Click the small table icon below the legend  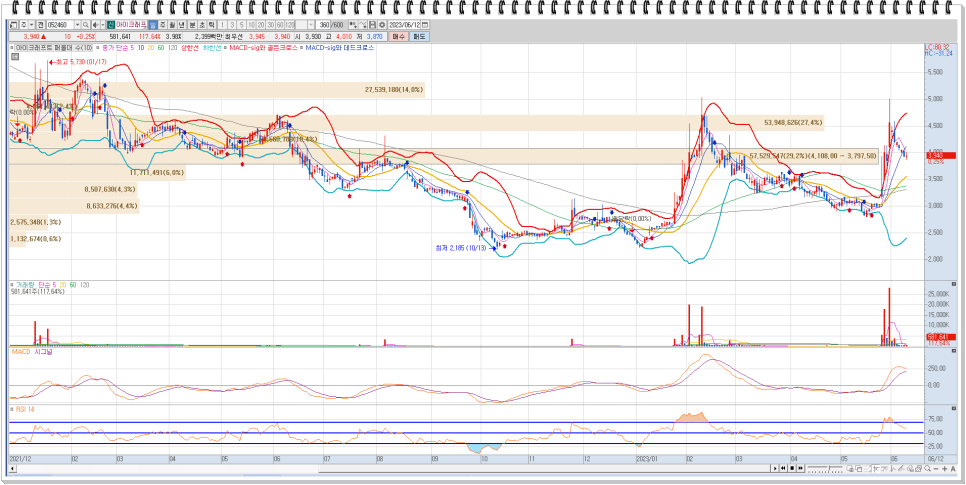tap(15, 57)
